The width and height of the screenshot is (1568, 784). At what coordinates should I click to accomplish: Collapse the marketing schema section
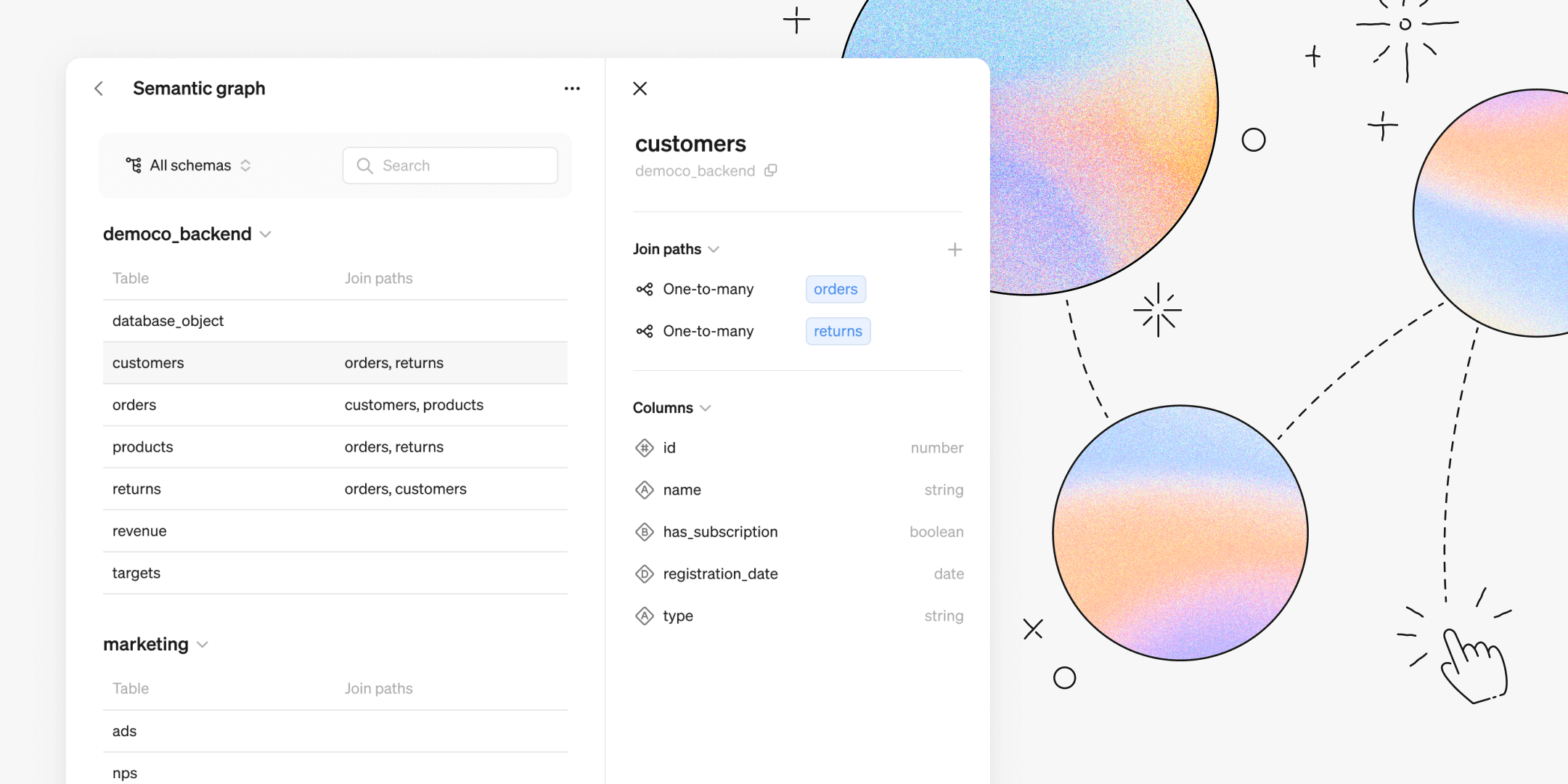click(x=203, y=645)
